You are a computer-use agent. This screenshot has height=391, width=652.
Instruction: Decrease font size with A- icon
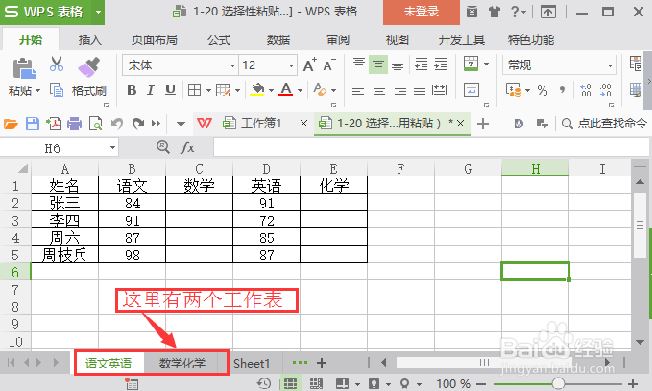coord(329,65)
